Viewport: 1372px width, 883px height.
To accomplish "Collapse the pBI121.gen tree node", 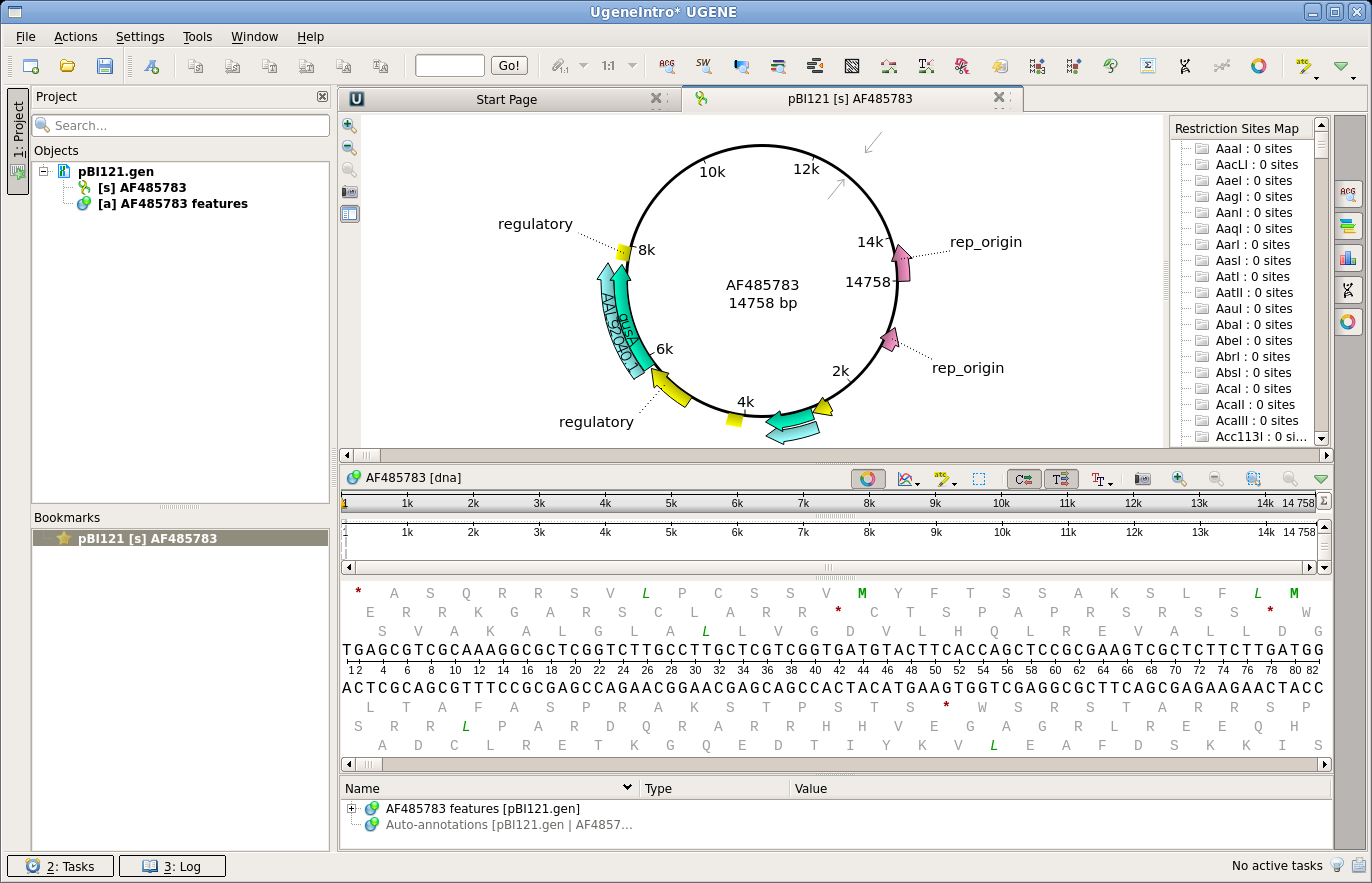I will (44, 172).
